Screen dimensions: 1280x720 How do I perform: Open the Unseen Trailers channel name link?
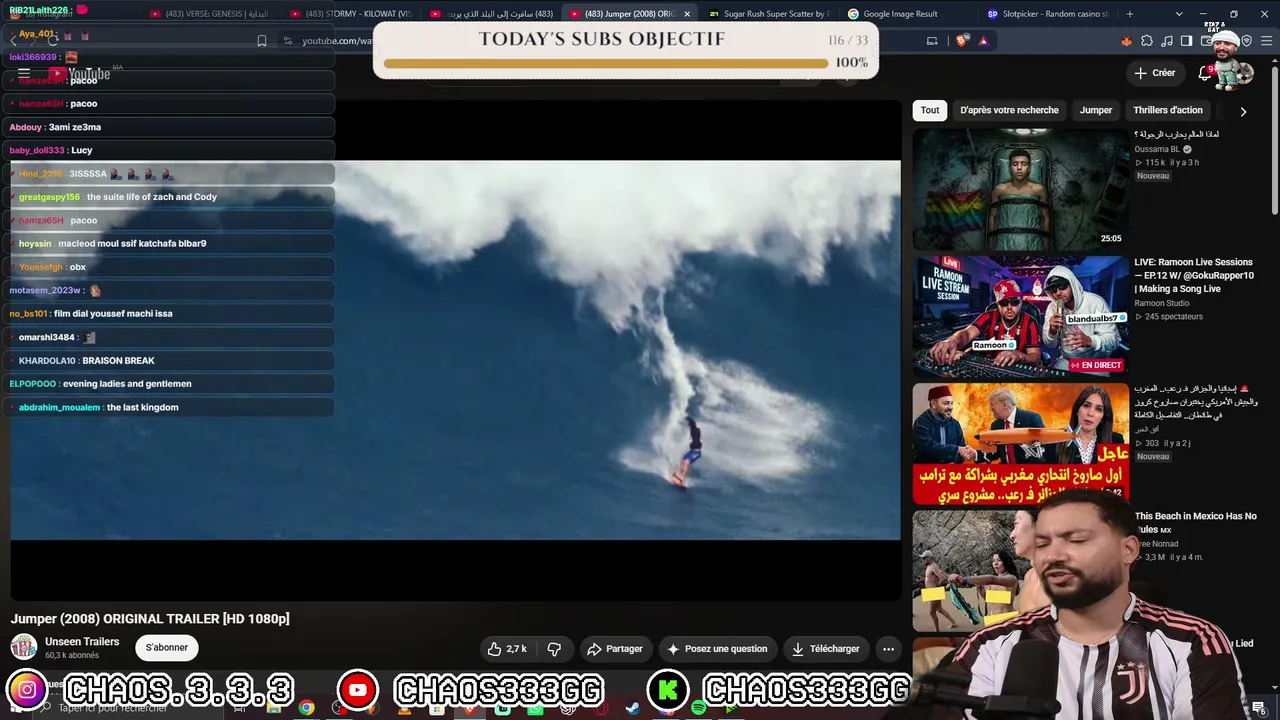click(x=82, y=642)
